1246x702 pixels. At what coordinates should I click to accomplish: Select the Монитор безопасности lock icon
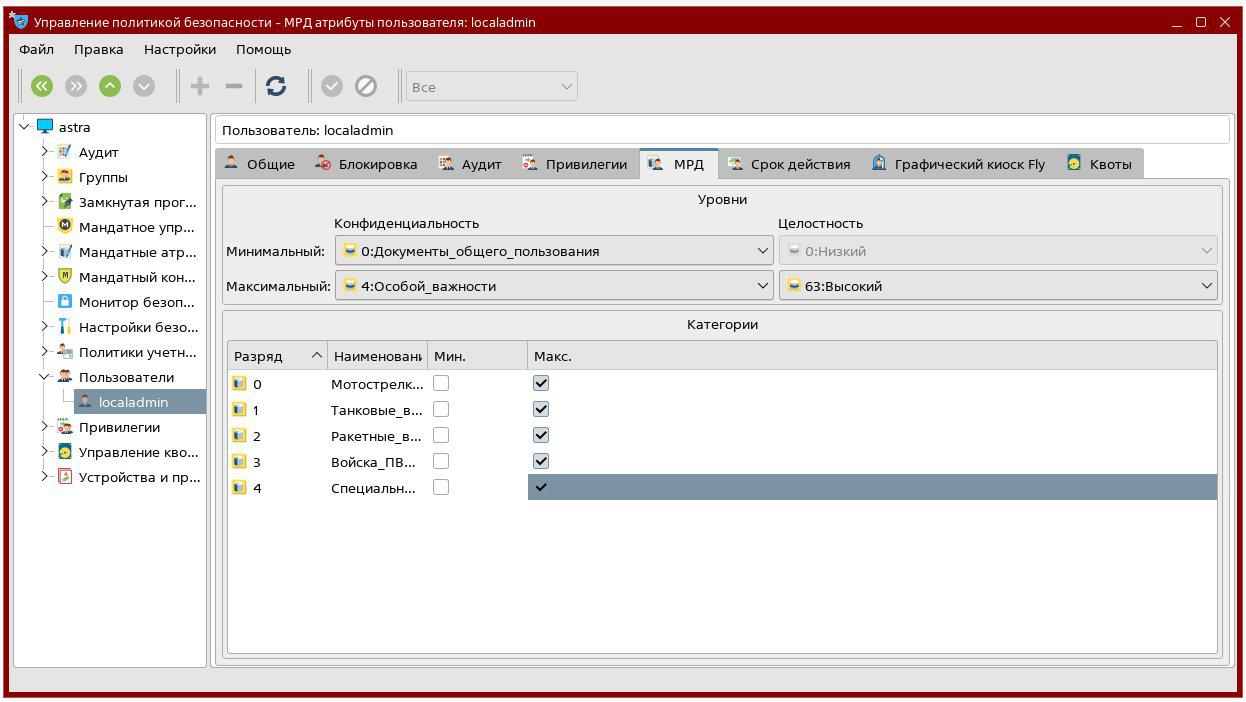[x=65, y=302]
